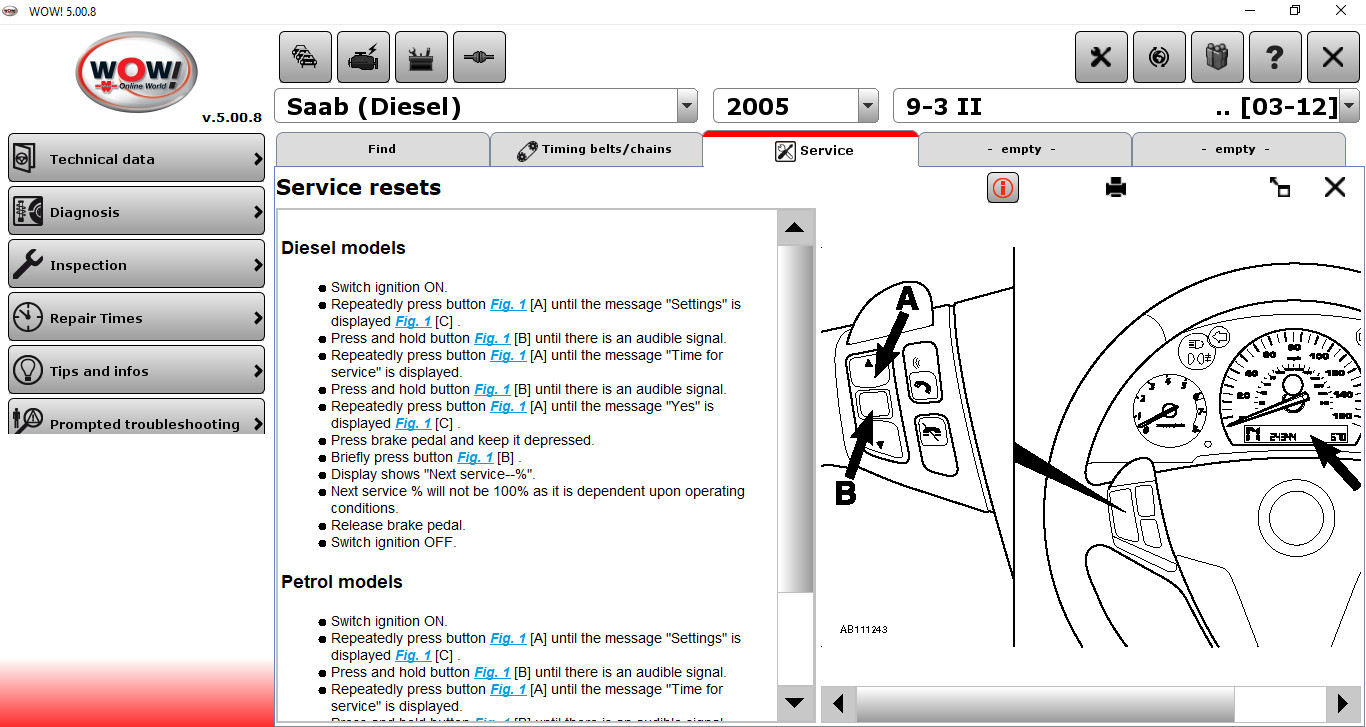
Task: Click the vertical scrollbar thumb of instructions
Action: [x=795, y=419]
